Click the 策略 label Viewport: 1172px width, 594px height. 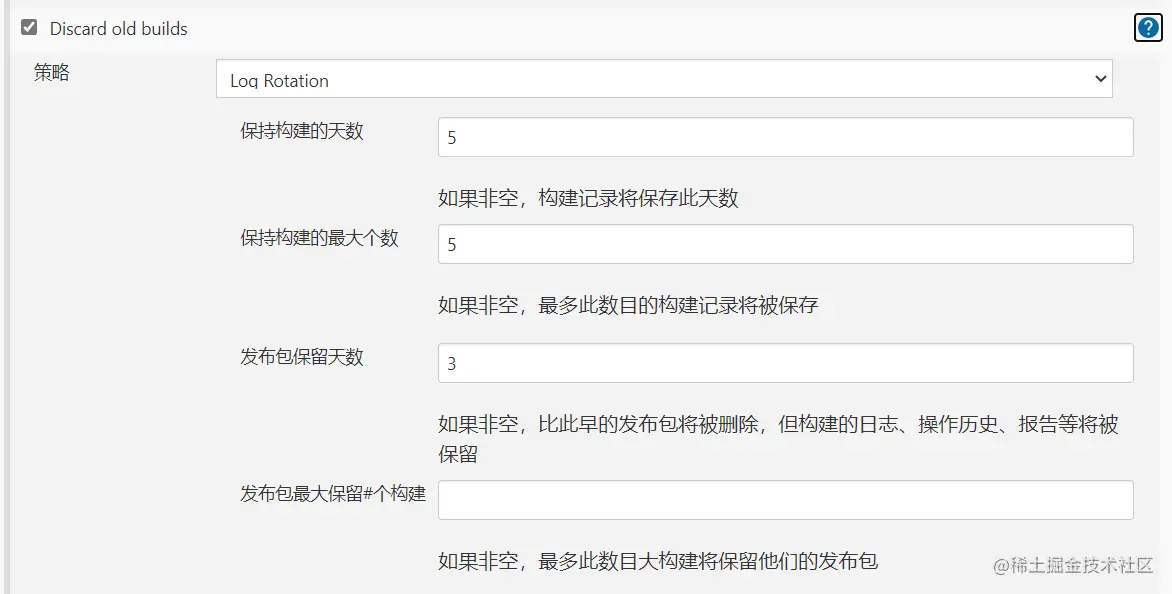pos(52,72)
